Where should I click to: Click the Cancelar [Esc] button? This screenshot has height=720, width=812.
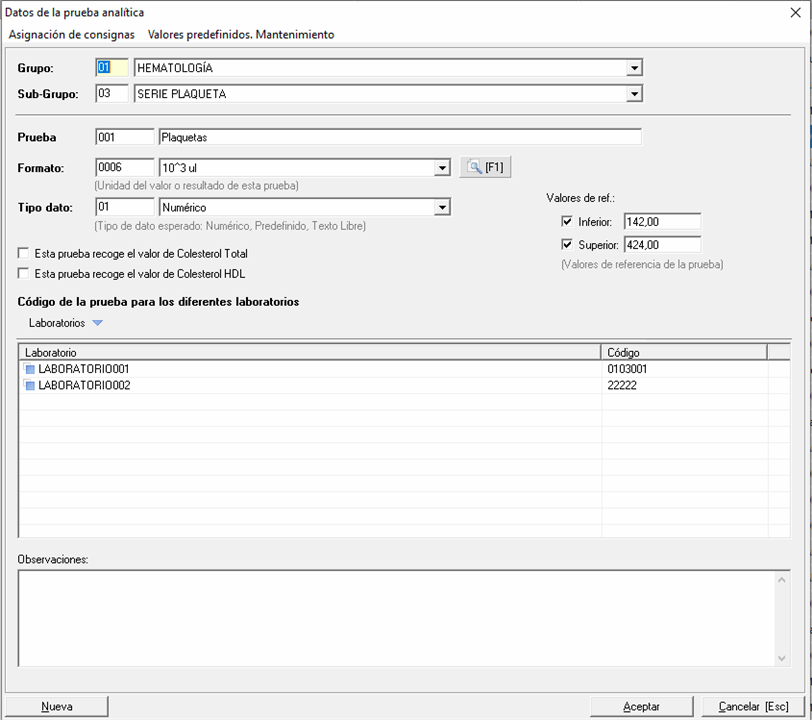pos(746,706)
